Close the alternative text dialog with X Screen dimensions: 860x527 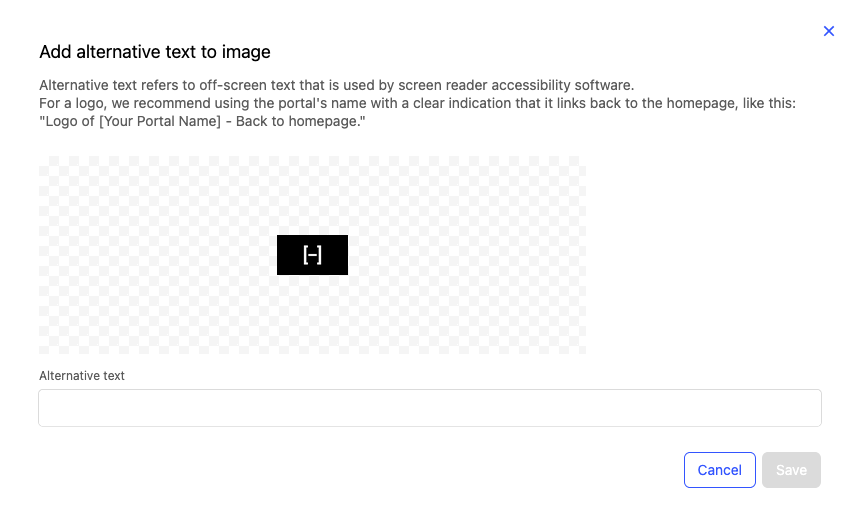click(828, 31)
